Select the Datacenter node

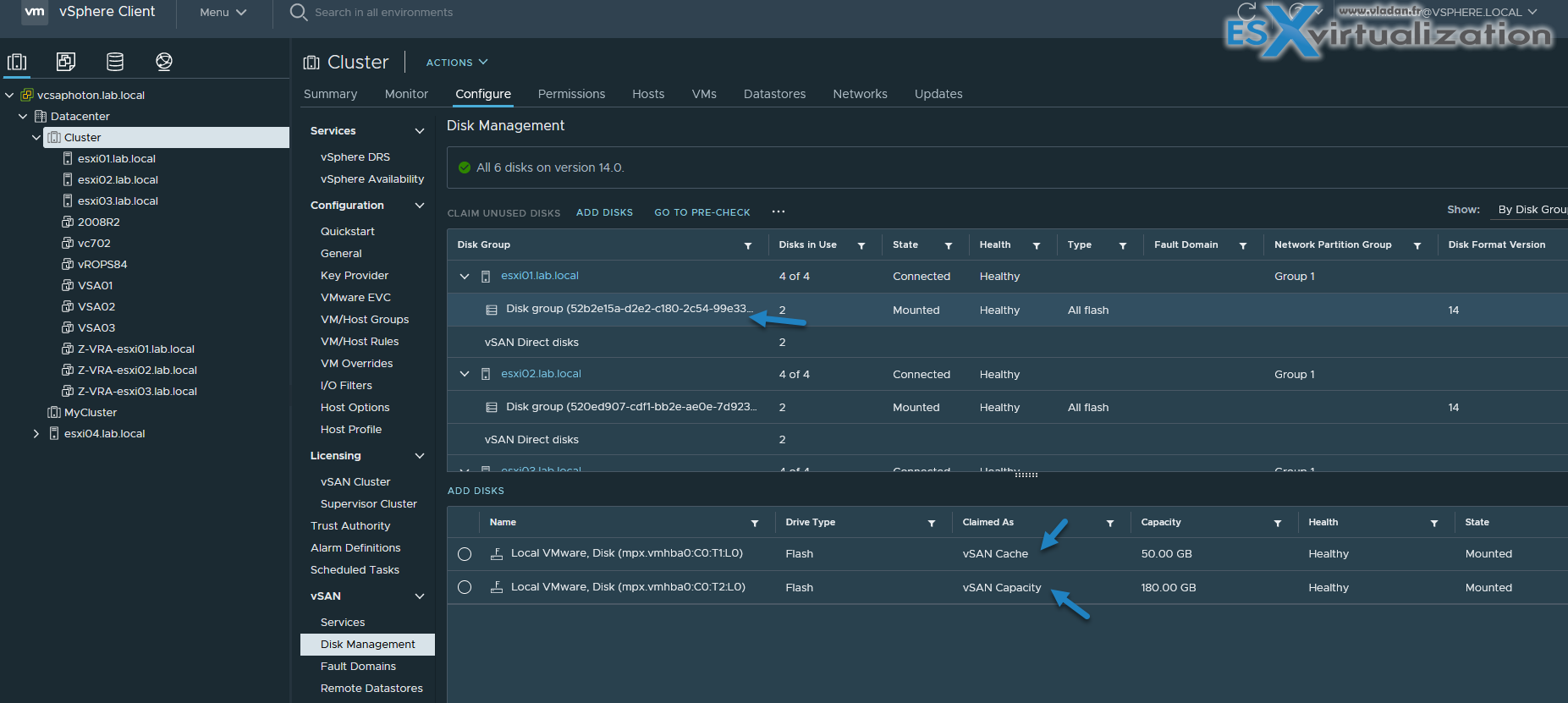click(80, 116)
